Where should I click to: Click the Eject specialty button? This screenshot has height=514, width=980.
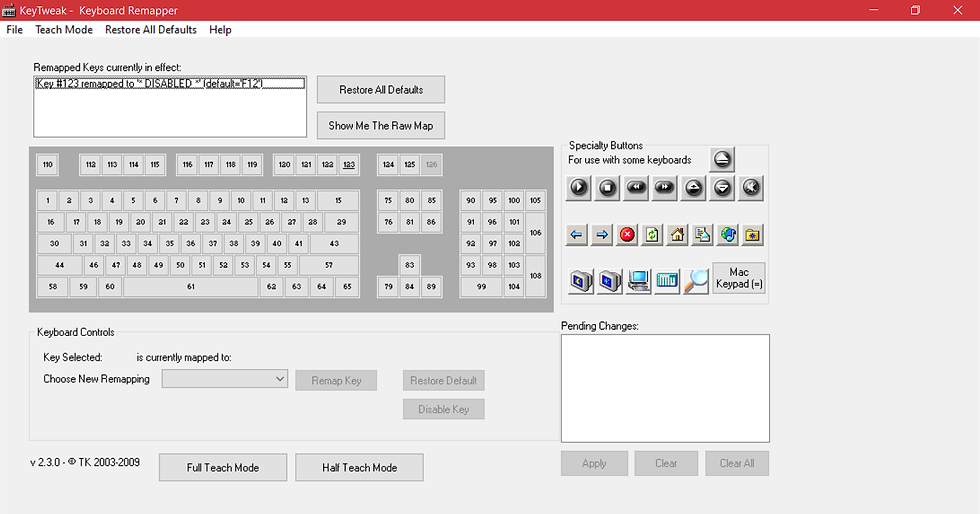coord(722,159)
